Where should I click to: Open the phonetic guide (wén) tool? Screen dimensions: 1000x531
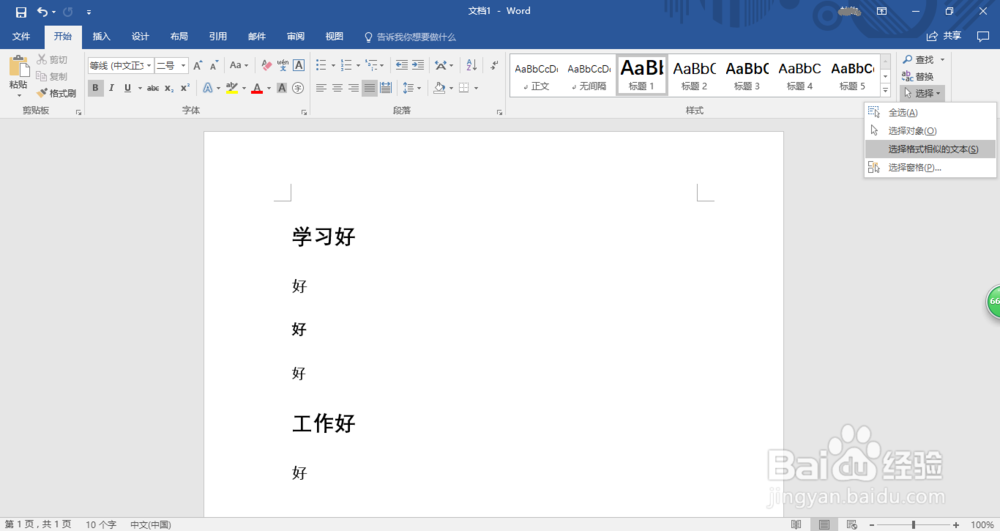(x=283, y=66)
